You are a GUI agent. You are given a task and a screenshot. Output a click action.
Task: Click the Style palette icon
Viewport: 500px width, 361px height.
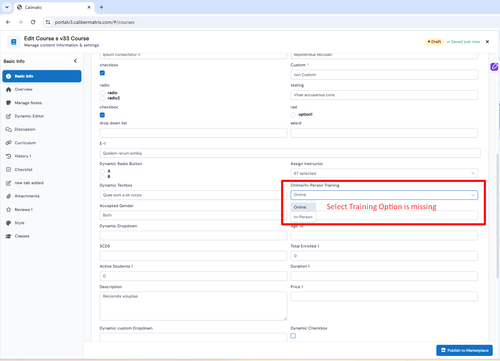(9, 223)
